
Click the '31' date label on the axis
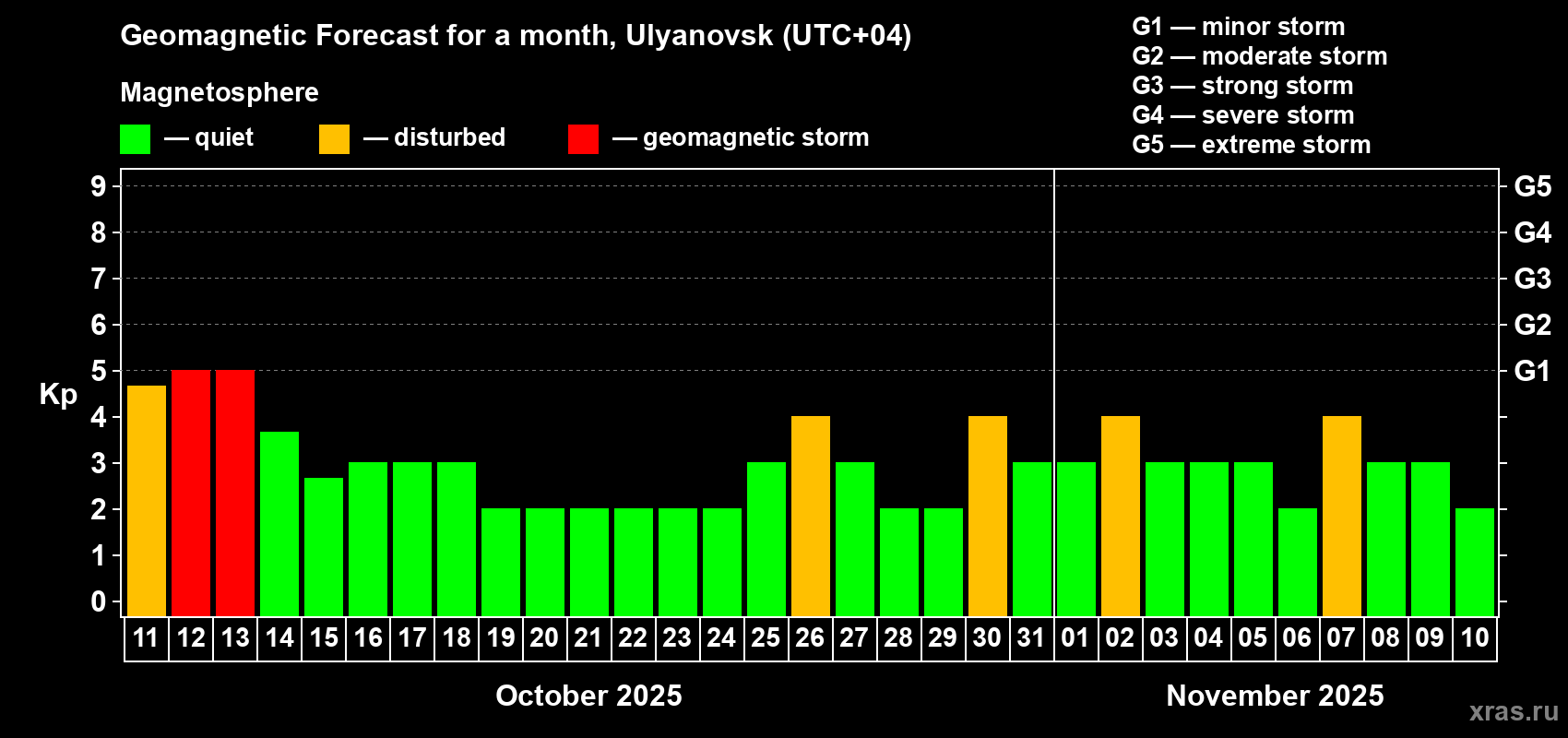[1031, 637]
